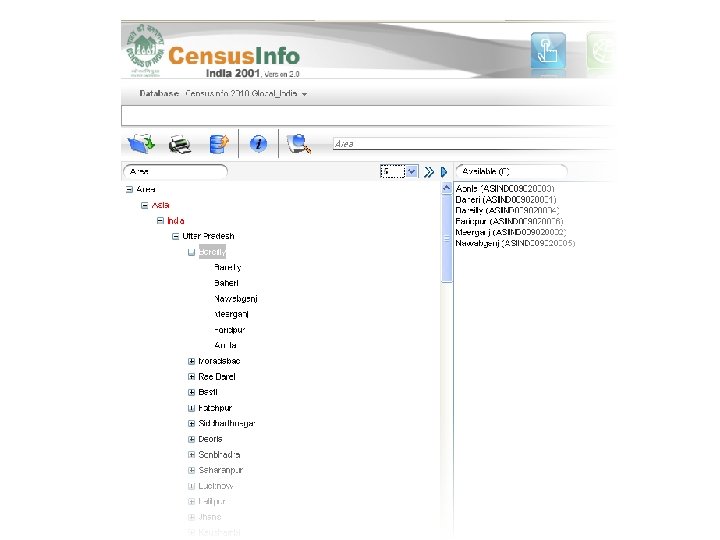Expand the Sonbhadra tree node
Image resolution: width=720 pixels, height=540 pixels.
[x=191, y=455]
